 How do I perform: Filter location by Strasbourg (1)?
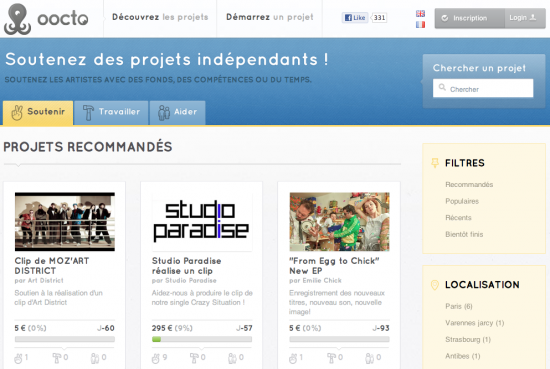coord(468,339)
